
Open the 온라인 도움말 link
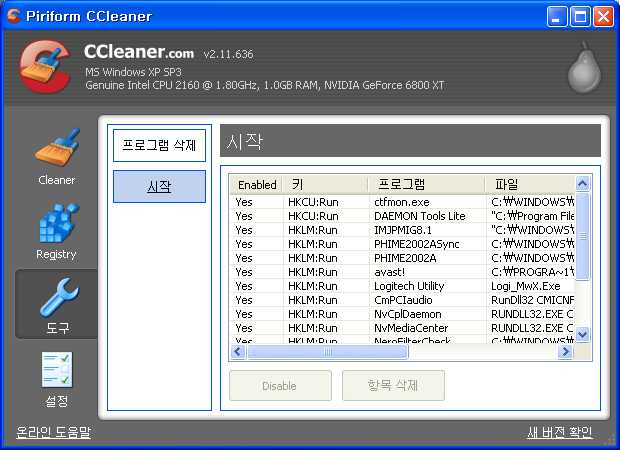[x=53, y=432]
